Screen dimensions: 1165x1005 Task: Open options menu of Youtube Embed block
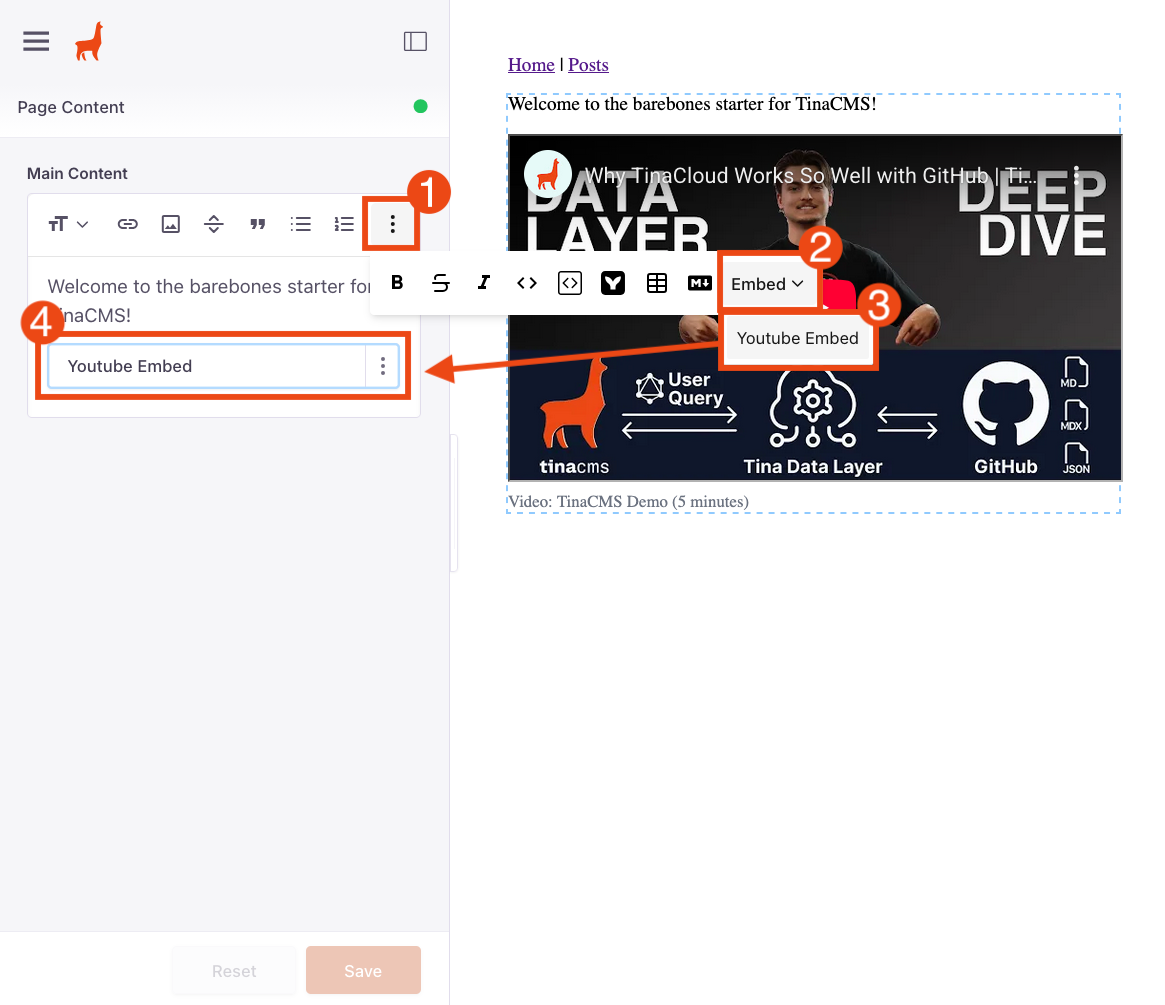383,366
